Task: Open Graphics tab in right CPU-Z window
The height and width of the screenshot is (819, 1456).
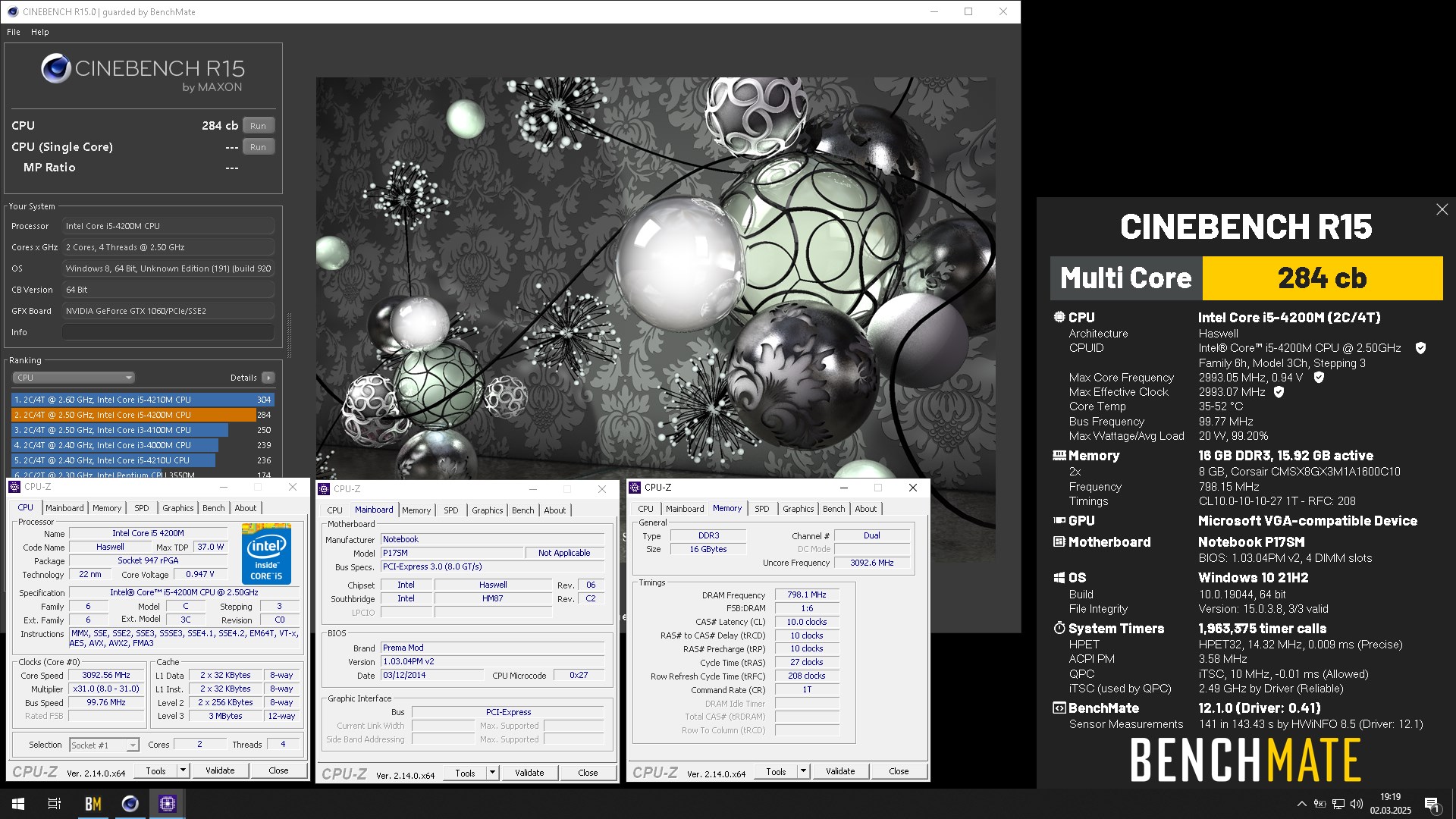Action: [x=798, y=509]
